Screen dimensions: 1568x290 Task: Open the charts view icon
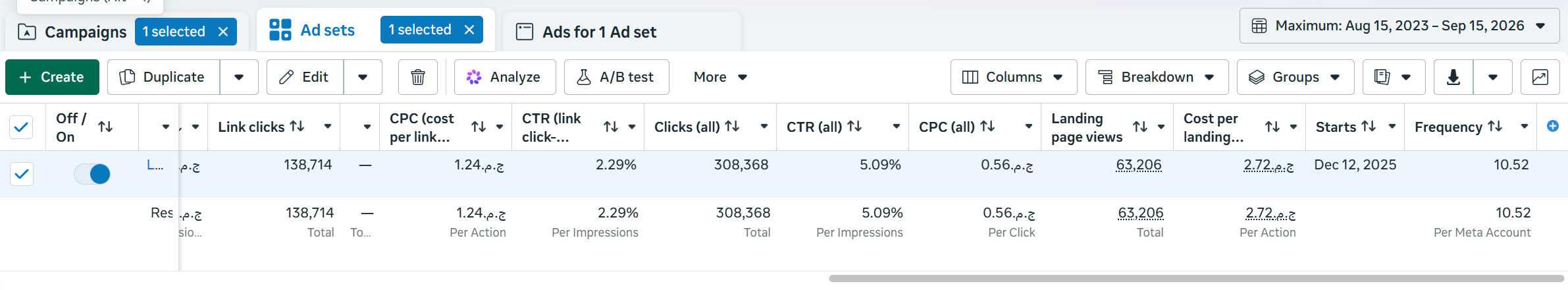tap(1540, 77)
